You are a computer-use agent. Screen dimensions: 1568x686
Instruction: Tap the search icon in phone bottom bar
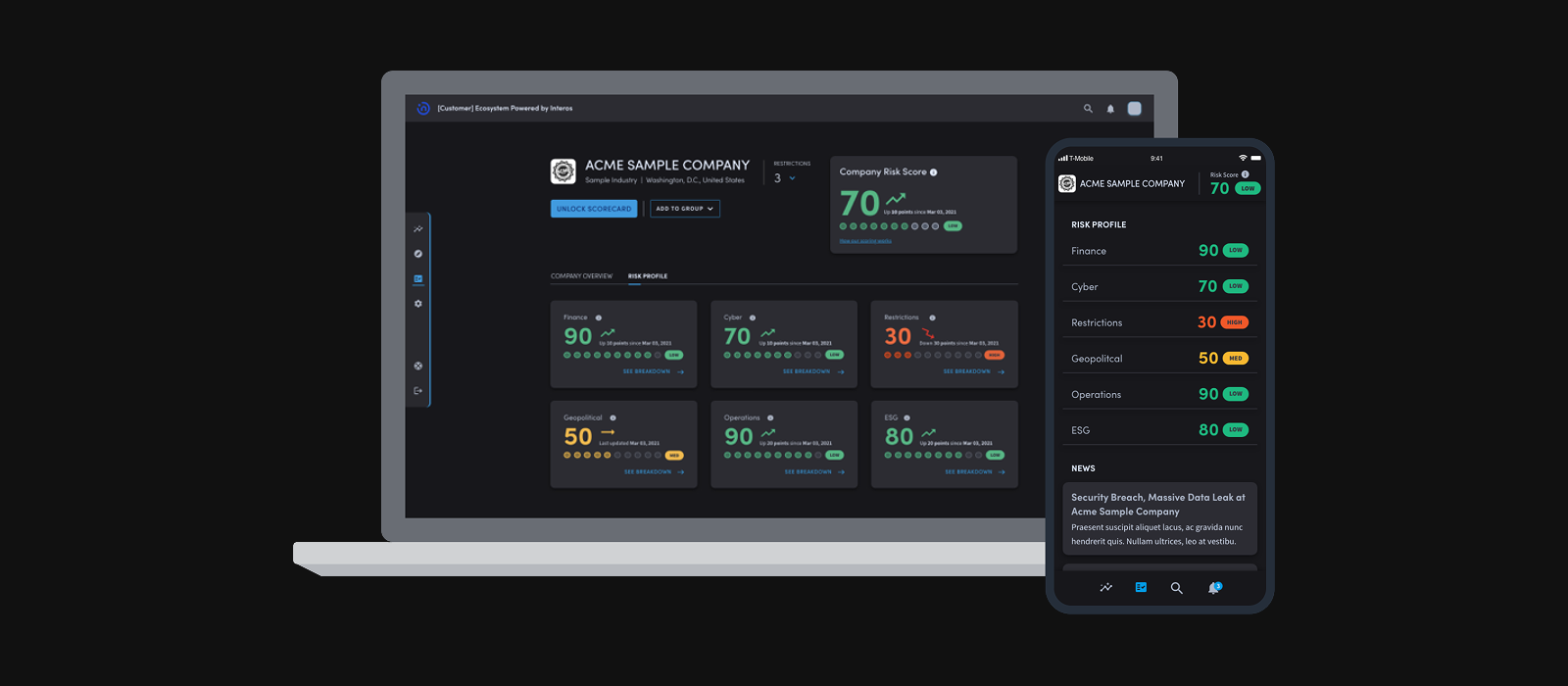pyautogui.click(x=1176, y=588)
